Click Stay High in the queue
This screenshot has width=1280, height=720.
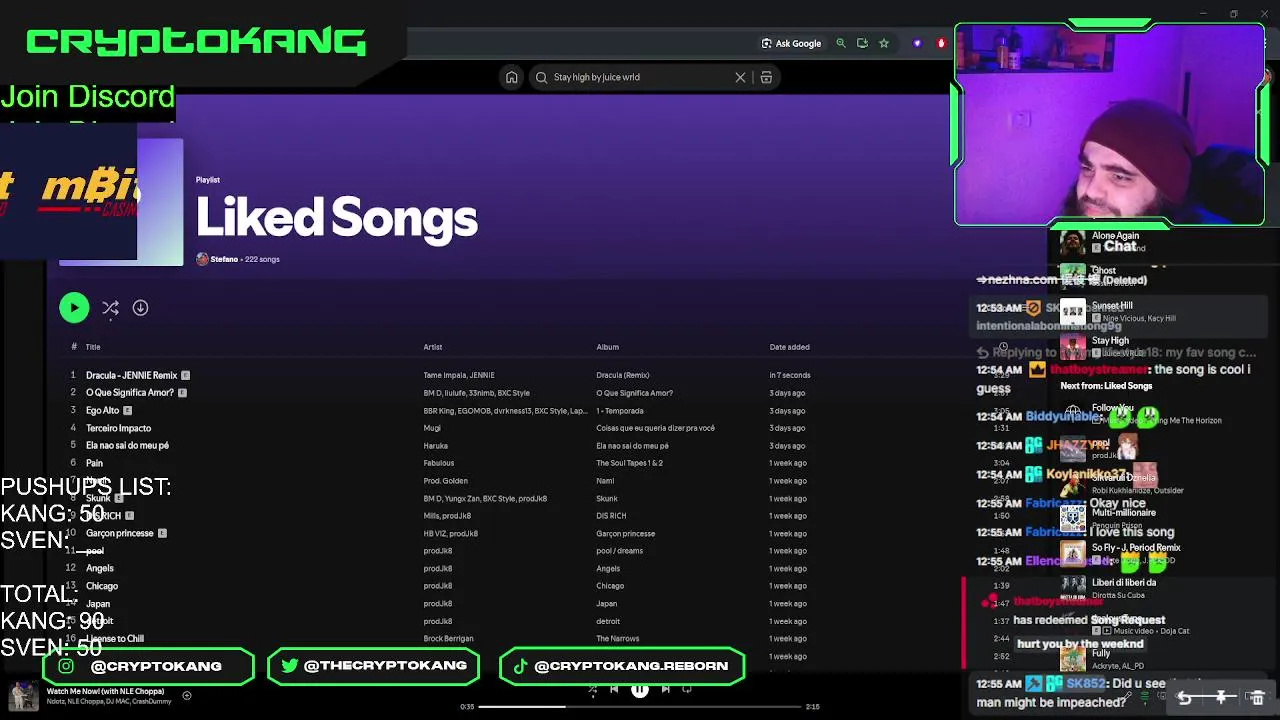click(x=1110, y=340)
